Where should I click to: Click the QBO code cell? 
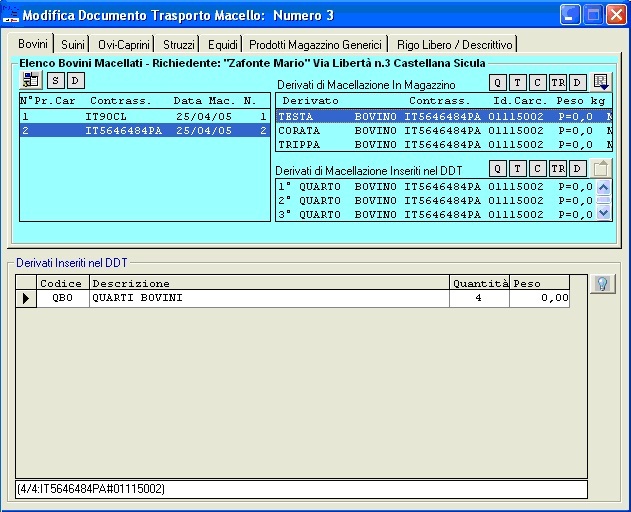[63, 298]
